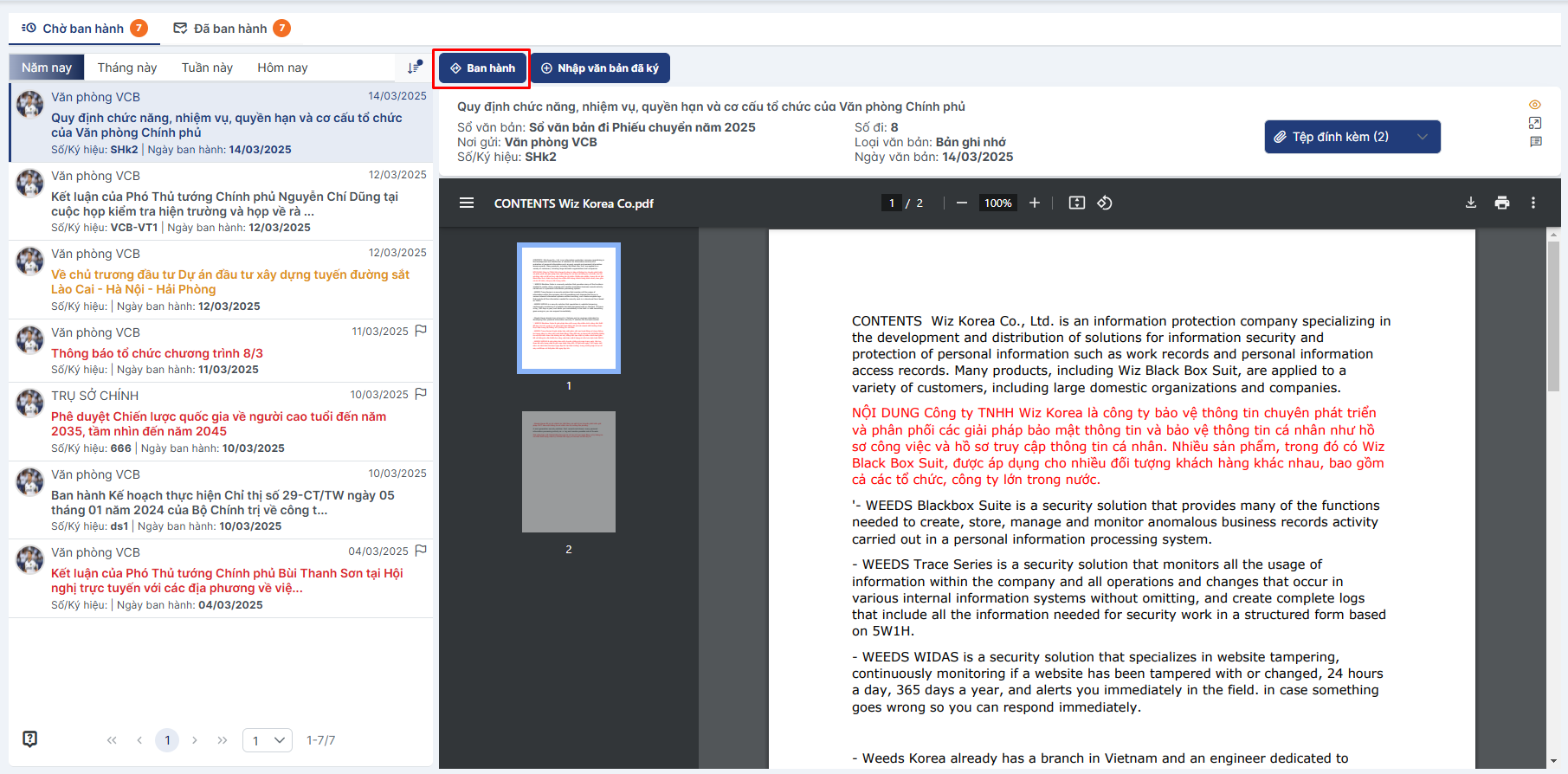1568x774 pixels.
Task: Go to next page of the list
Action: click(195, 740)
